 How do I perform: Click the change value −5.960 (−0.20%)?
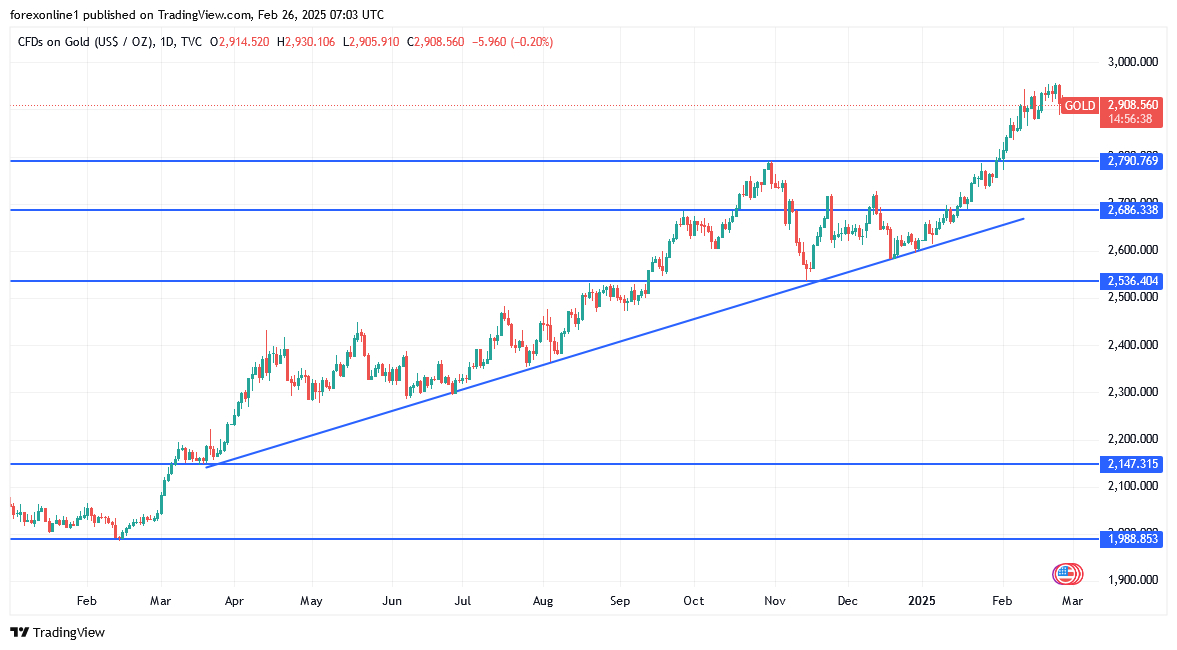click(x=512, y=42)
